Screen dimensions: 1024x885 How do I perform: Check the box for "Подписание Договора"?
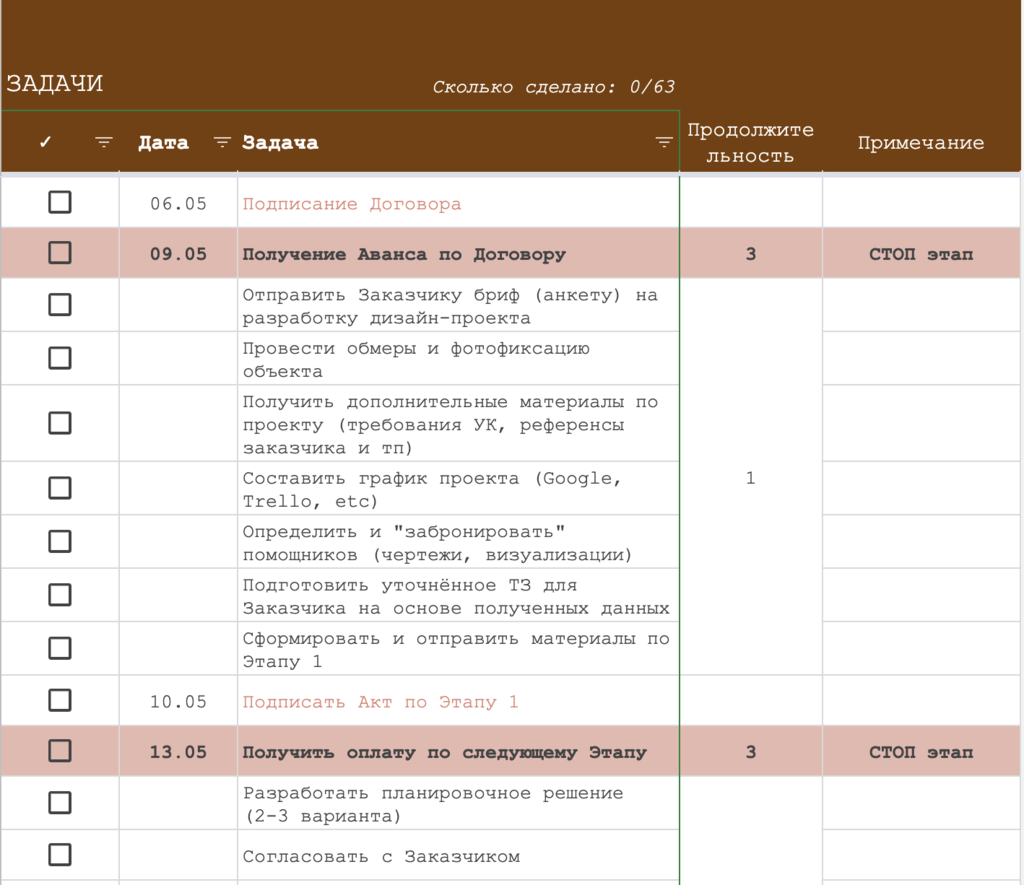[x=59, y=201]
